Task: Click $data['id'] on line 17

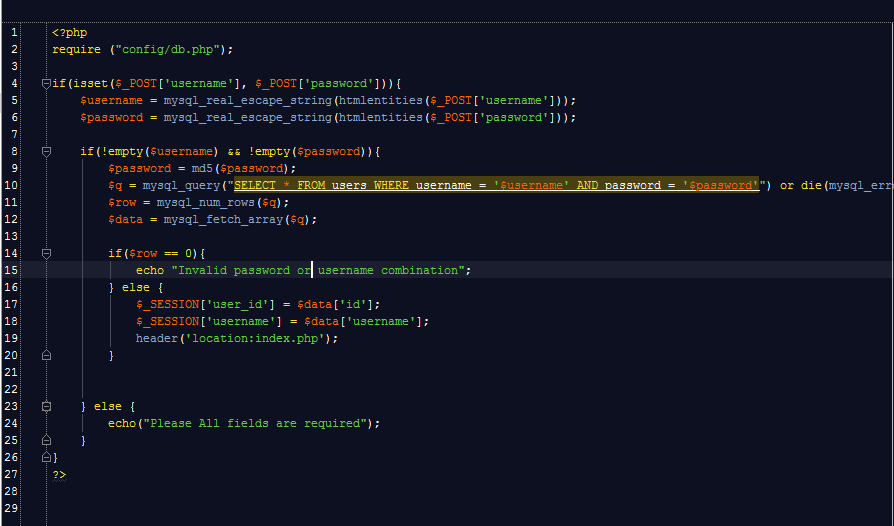Action: (x=335, y=304)
